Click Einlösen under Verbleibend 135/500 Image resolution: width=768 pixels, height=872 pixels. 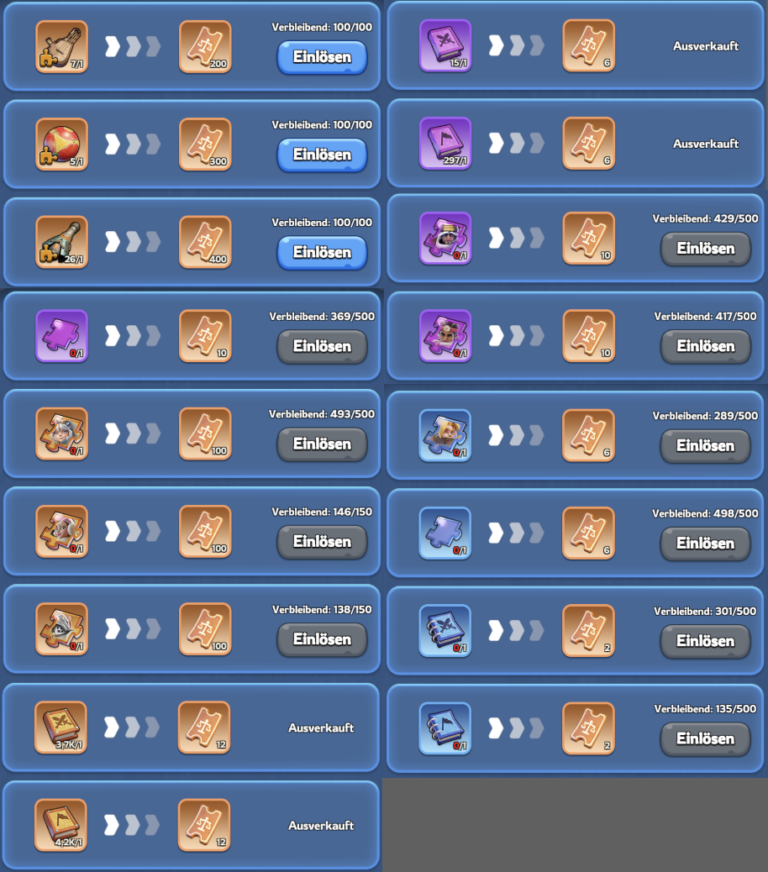[x=705, y=739]
